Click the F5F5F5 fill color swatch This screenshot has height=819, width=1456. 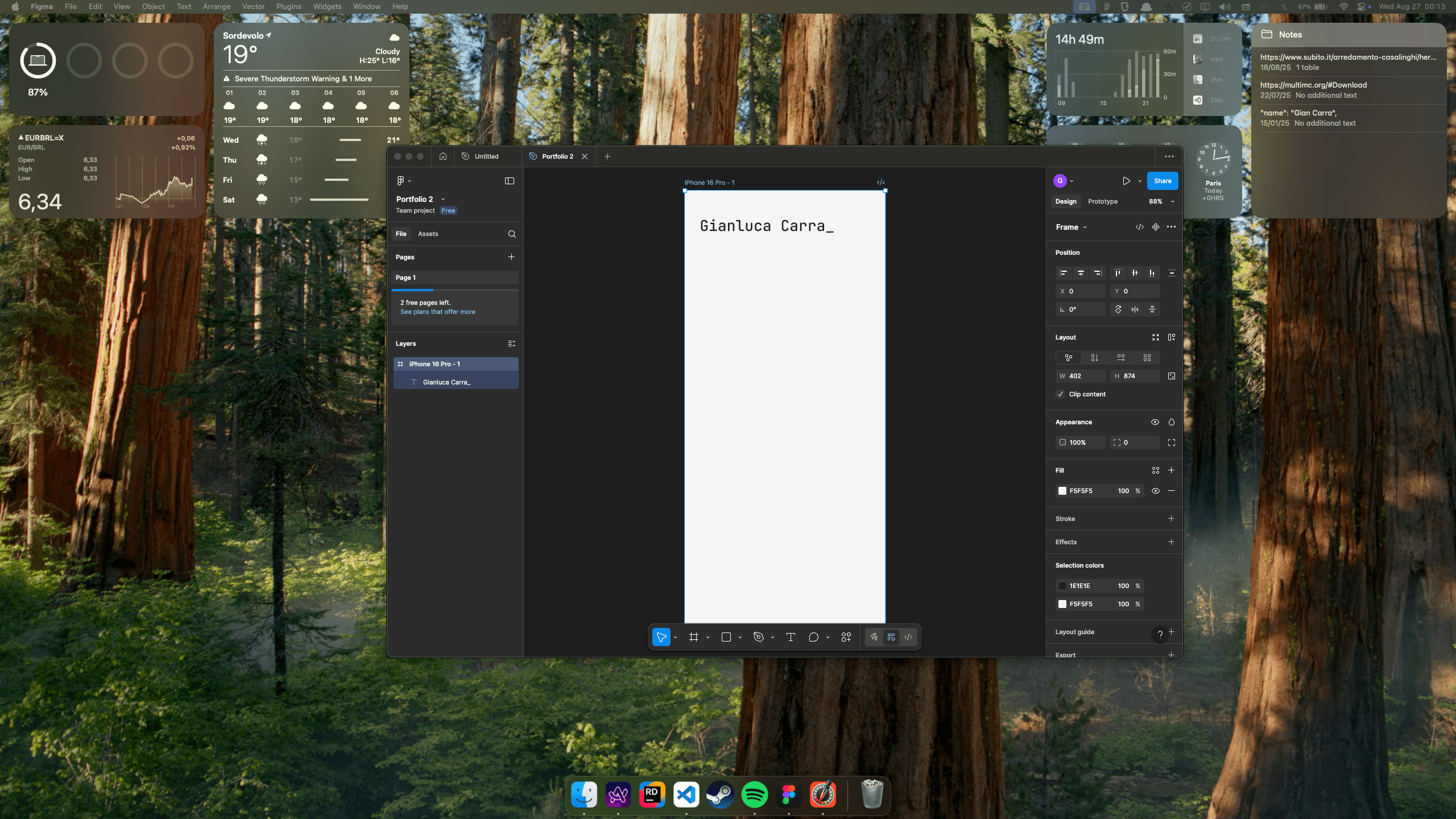(1062, 491)
